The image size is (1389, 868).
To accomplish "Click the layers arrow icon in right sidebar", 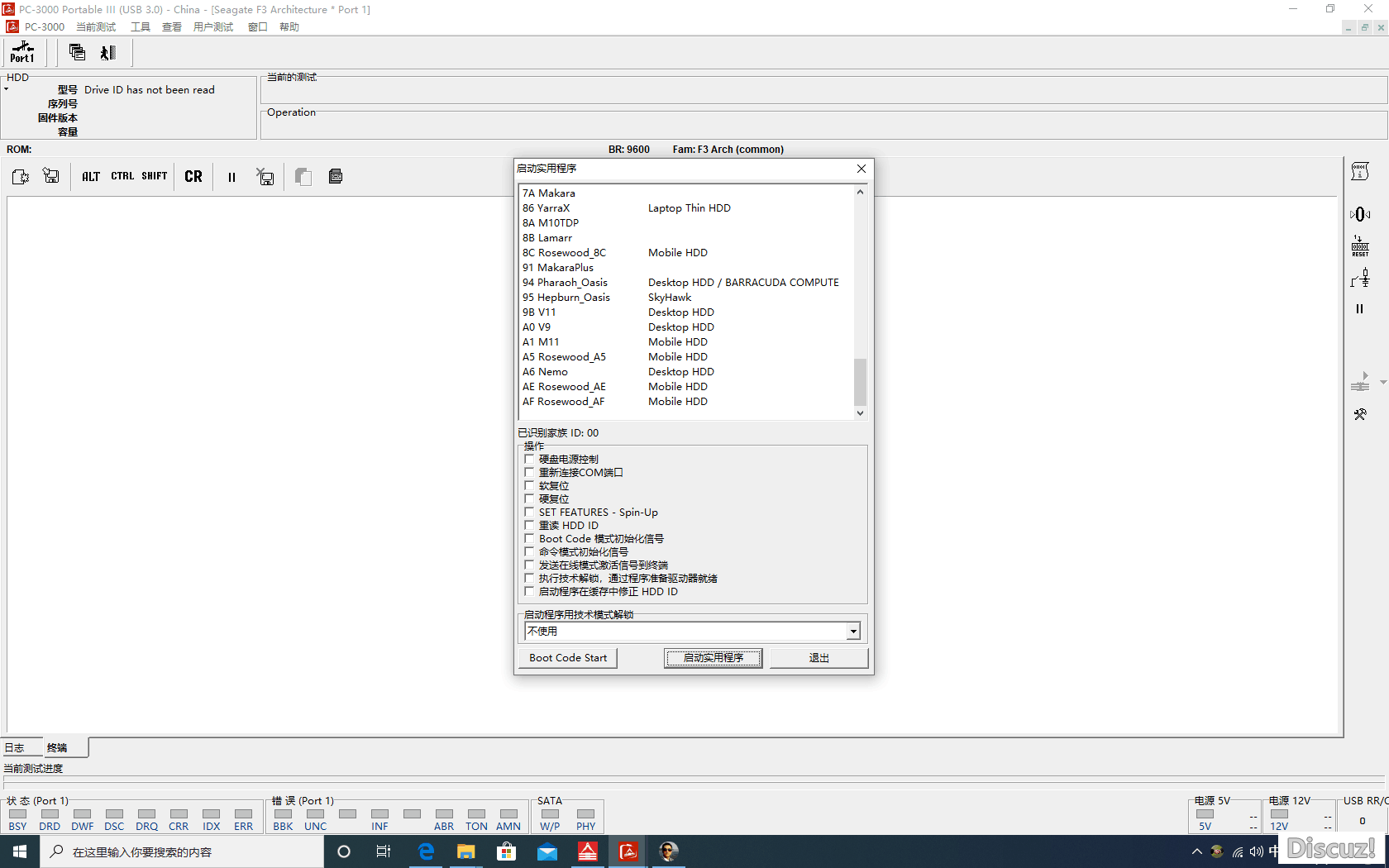I will pyautogui.click(x=1360, y=382).
